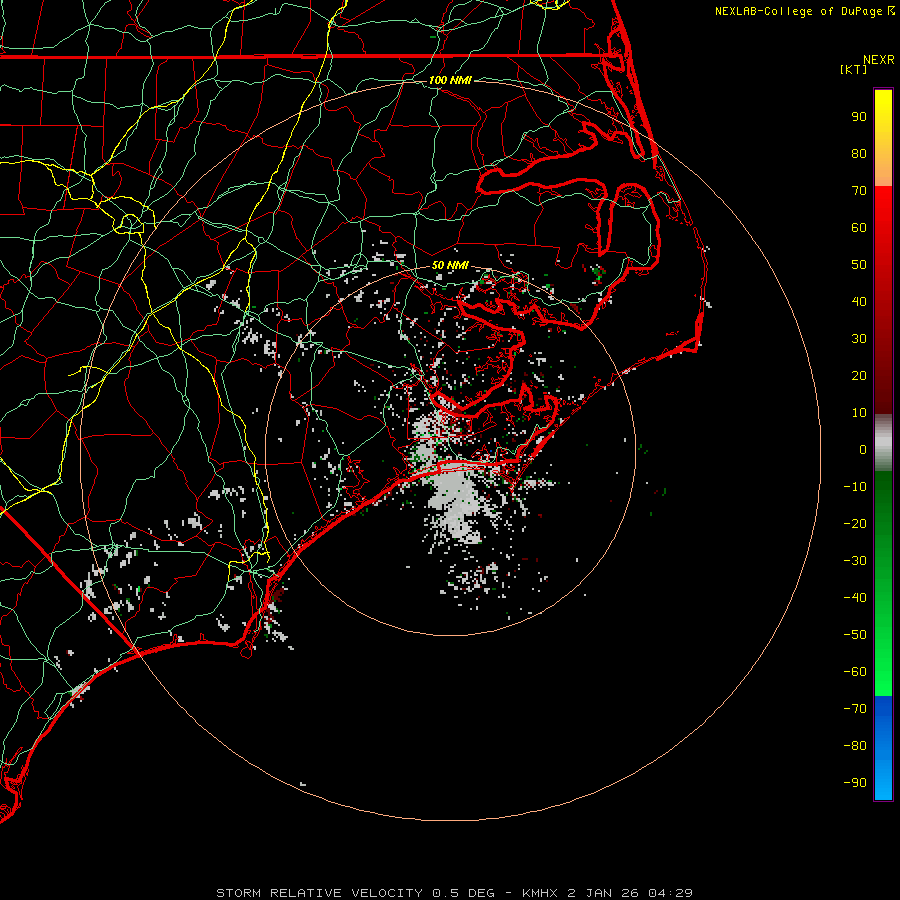The height and width of the screenshot is (900, 900).
Task: Click the 70 knot value on the color scale
Action: click(x=859, y=191)
